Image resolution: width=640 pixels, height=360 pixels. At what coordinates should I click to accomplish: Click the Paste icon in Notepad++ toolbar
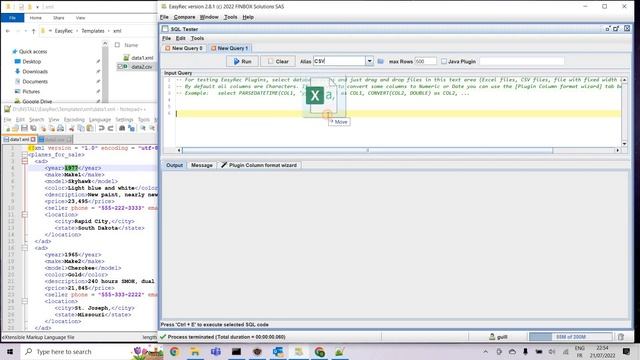(90, 129)
